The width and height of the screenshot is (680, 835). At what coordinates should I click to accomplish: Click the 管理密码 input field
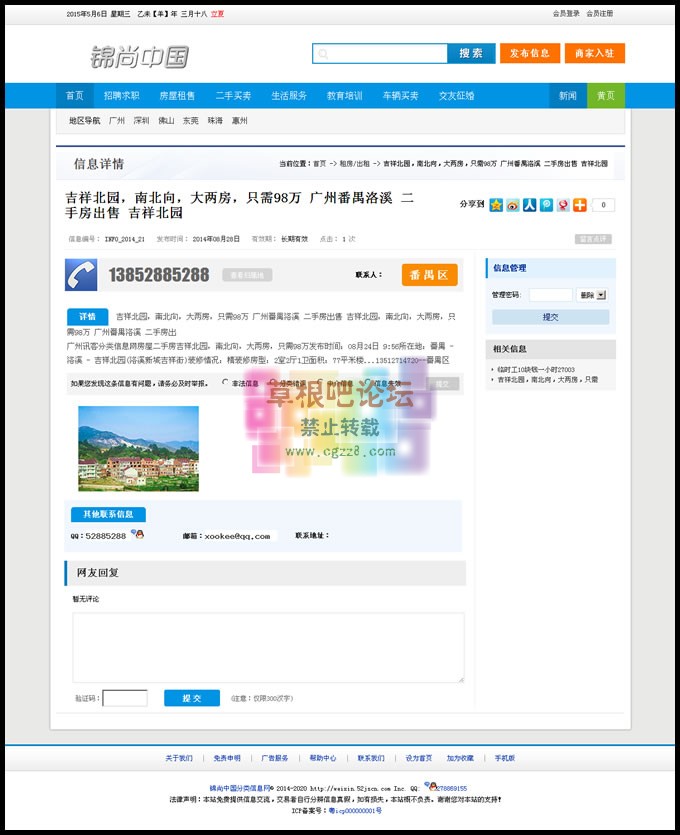click(x=550, y=295)
